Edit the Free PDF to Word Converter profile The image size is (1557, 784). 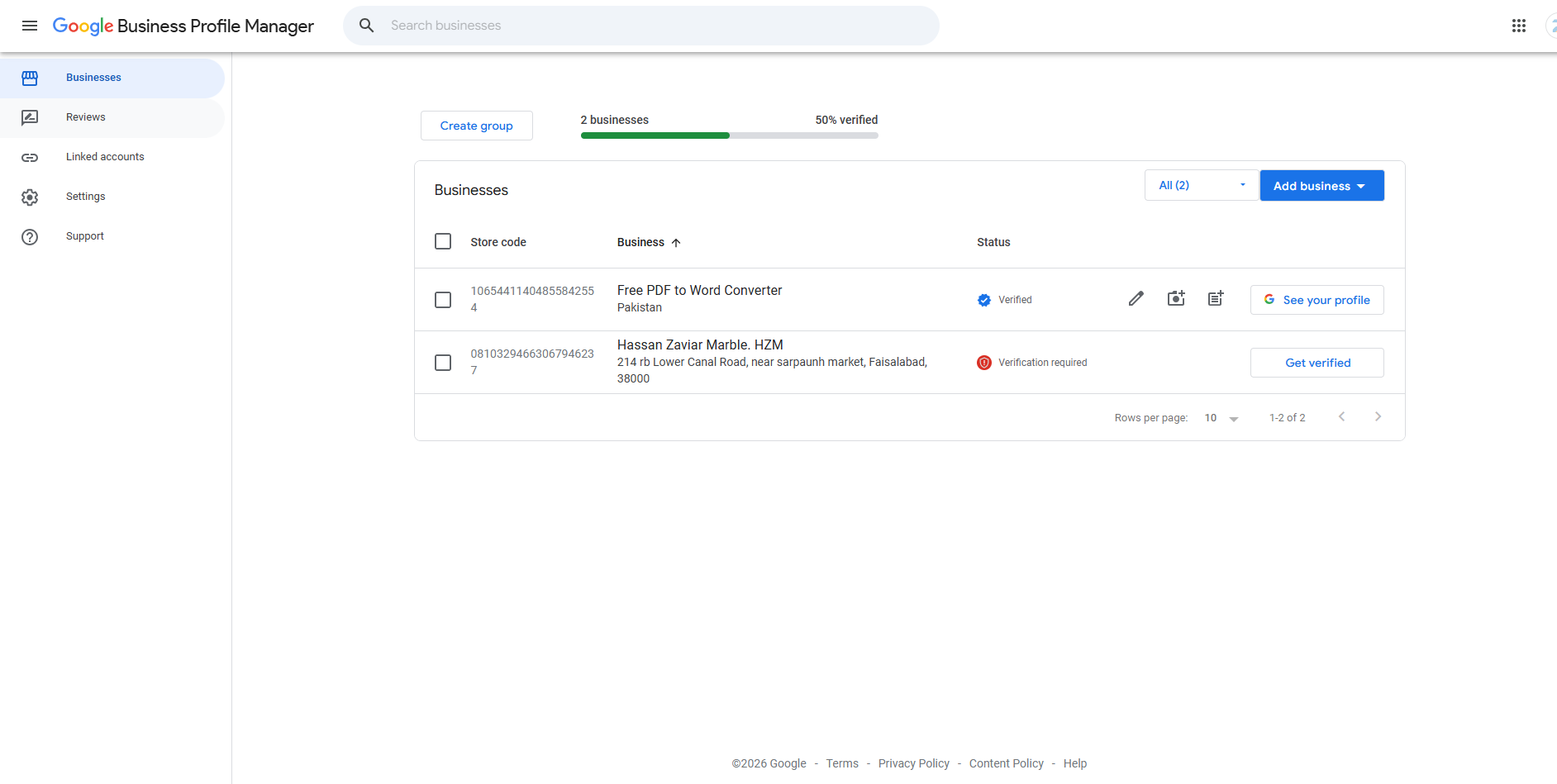(1136, 298)
